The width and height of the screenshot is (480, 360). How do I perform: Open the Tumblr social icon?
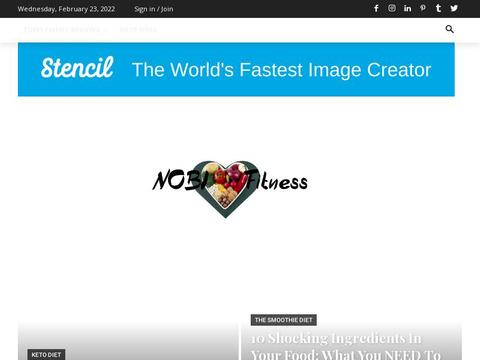(x=438, y=8)
